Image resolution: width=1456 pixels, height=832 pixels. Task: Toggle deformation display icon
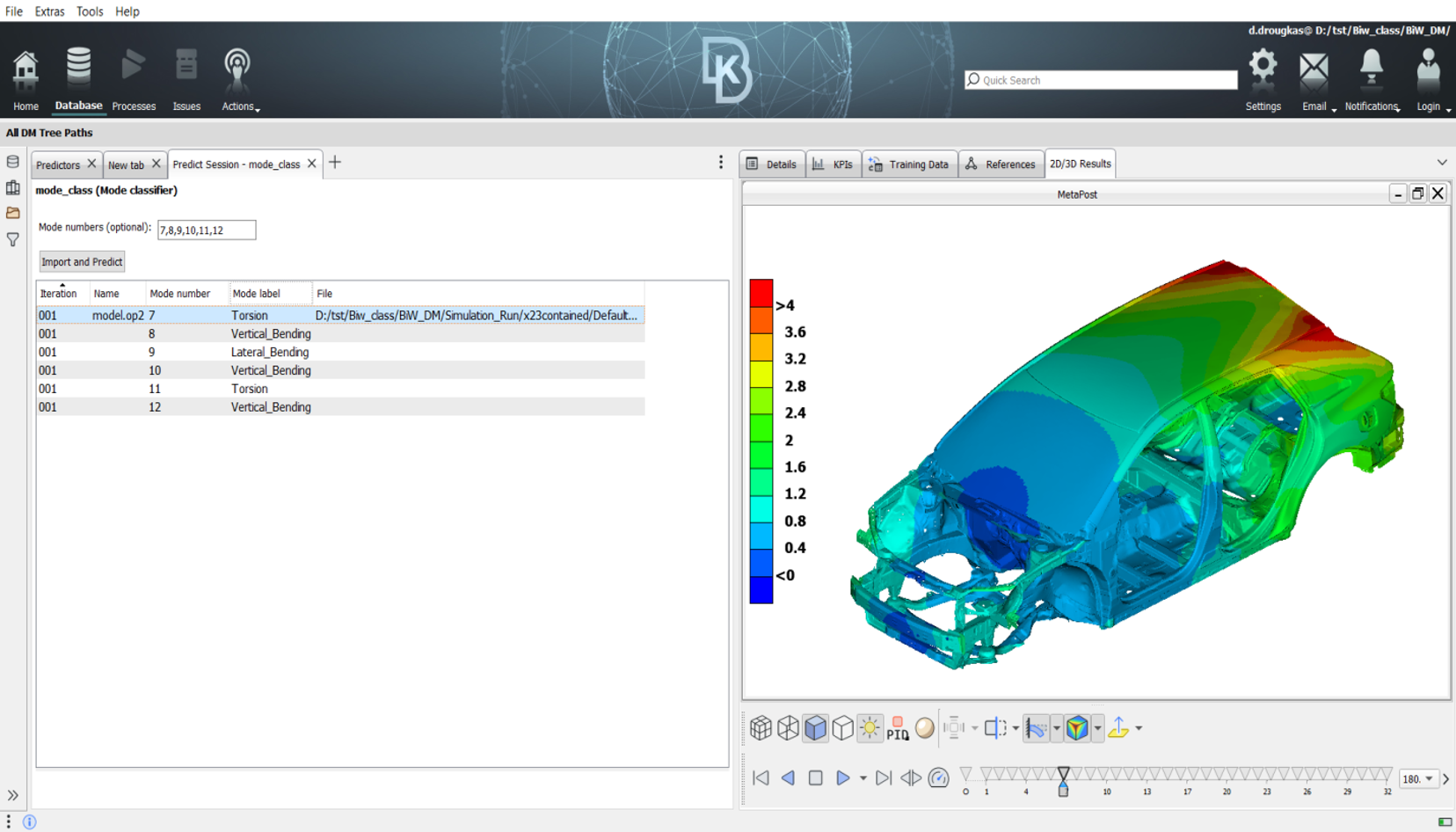tap(1037, 728)
